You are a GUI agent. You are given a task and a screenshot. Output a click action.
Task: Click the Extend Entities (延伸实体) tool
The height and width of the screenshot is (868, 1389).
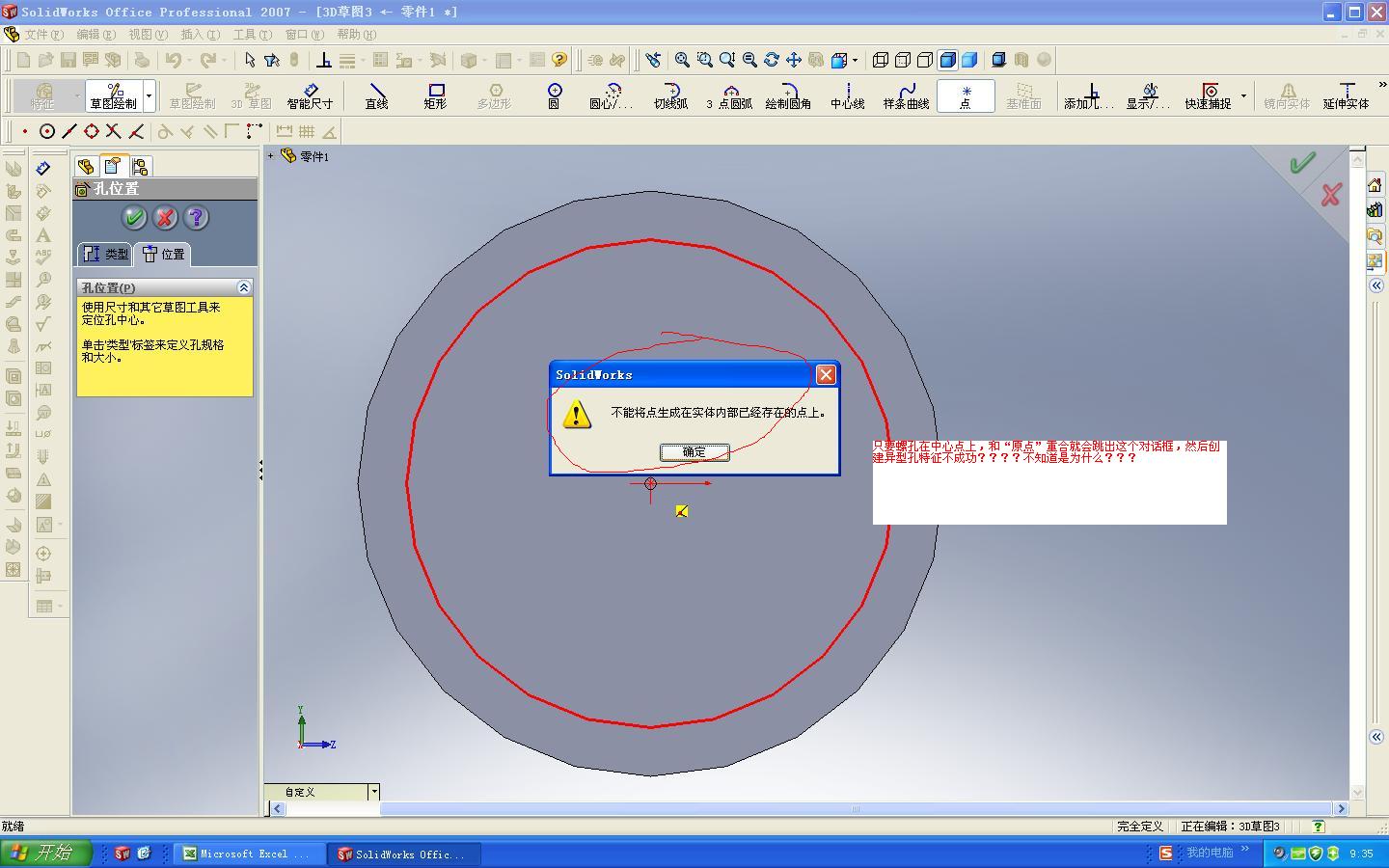click(x=1346, y=96)
